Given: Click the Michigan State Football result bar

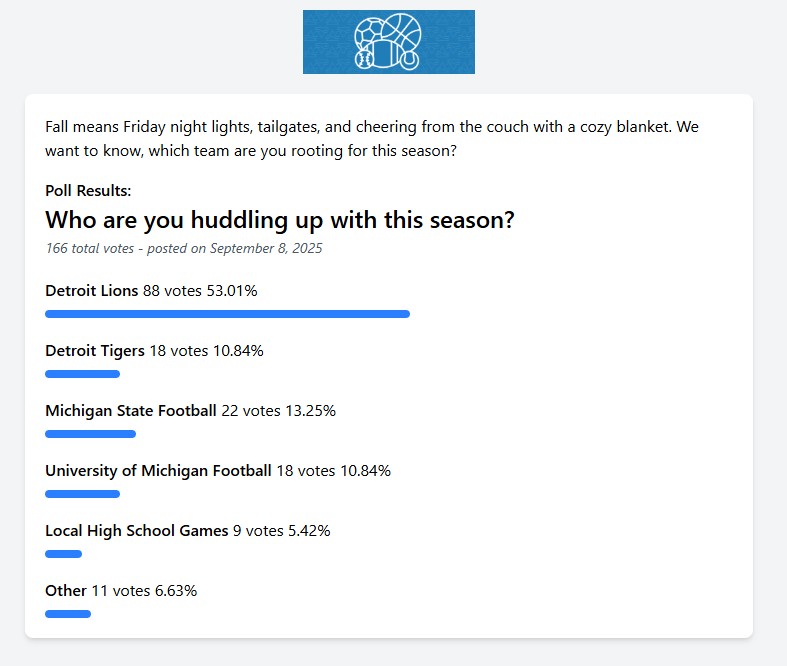Looking at the screenshot, I should coord(90,434).
